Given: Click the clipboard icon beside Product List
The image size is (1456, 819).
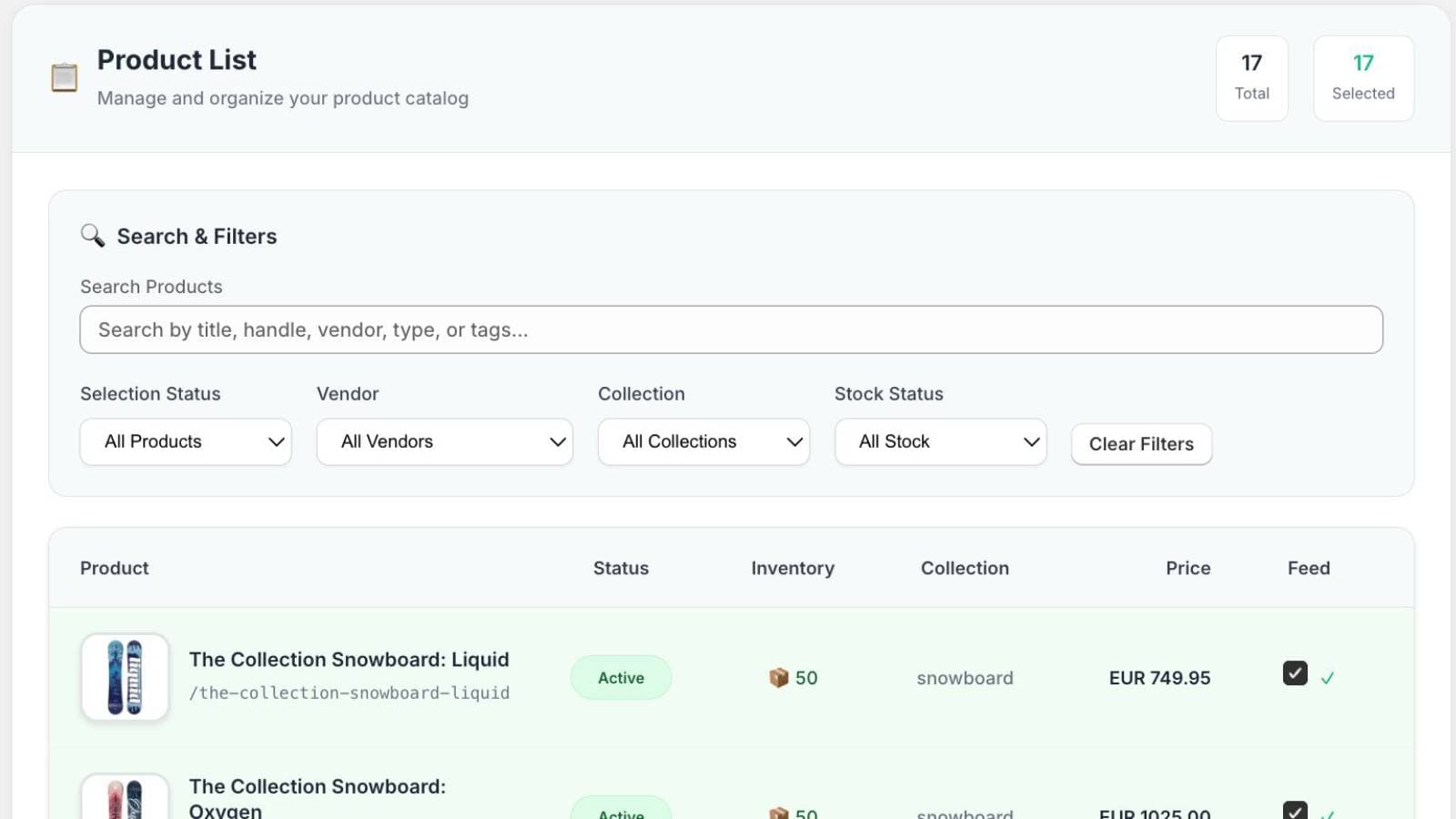Looking at the screenshot, I should coord(64,77).
